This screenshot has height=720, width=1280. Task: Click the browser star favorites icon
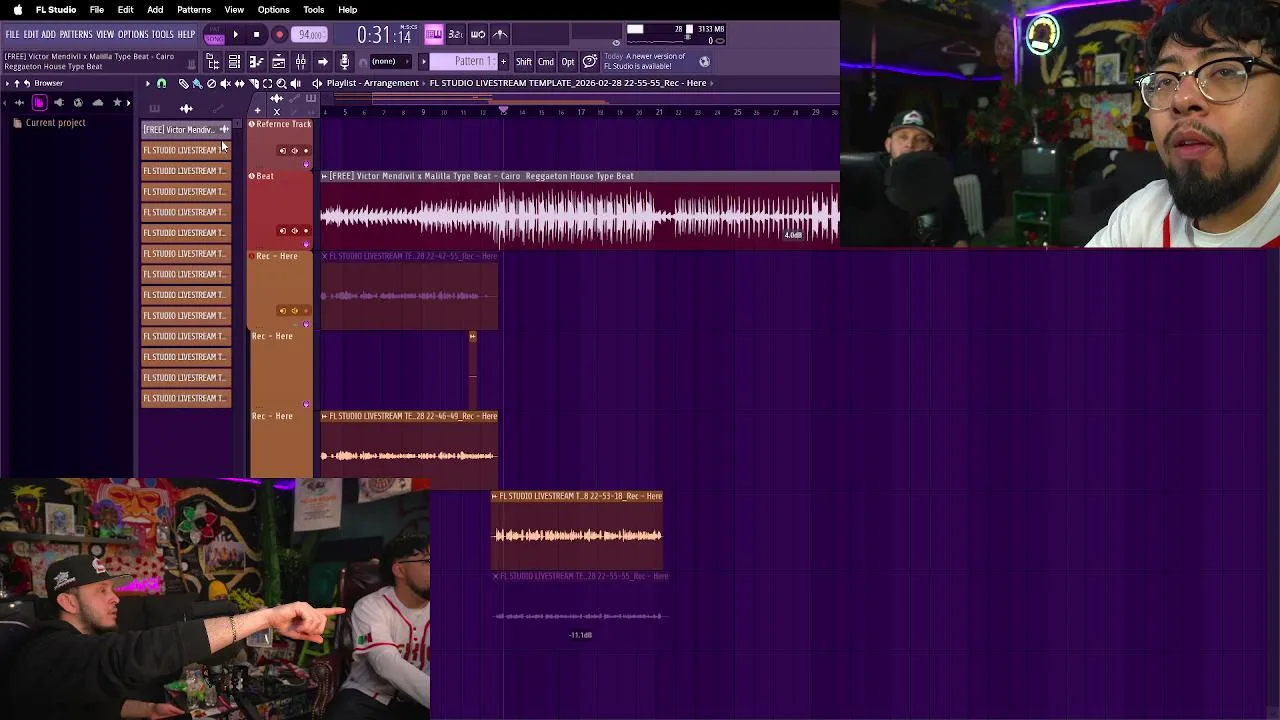(117, 103)
